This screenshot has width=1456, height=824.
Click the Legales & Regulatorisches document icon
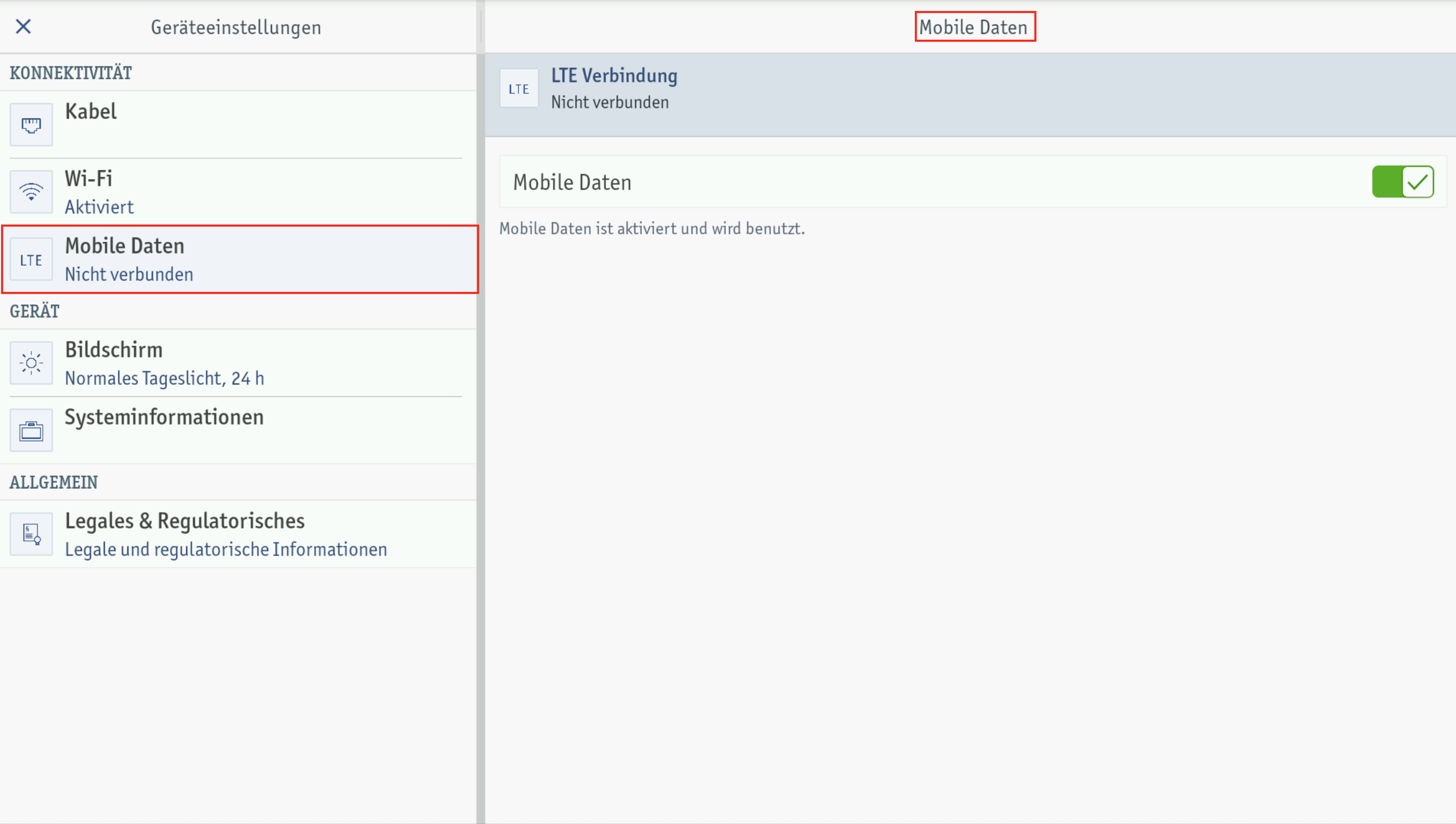coord(31,534)
